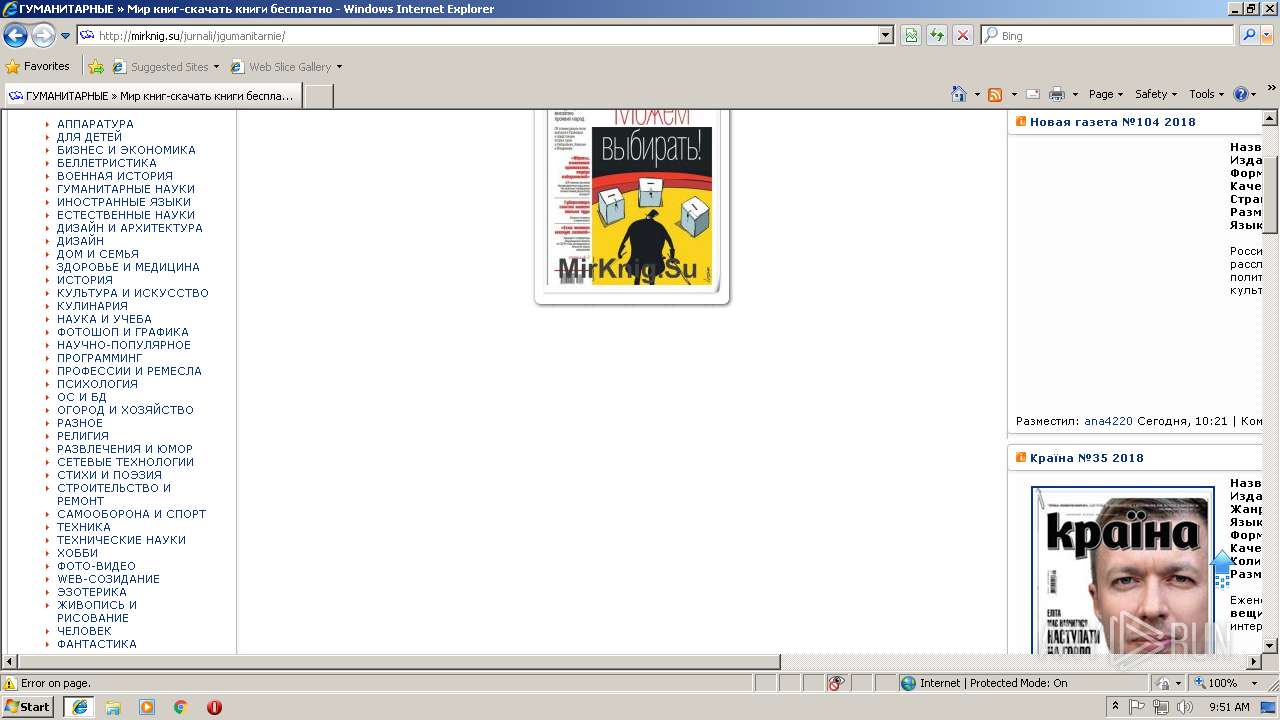This screenshot has height=720, width=1280.
Task: Open the Windows Explorer taskbar icon
Action: (113, 707)
